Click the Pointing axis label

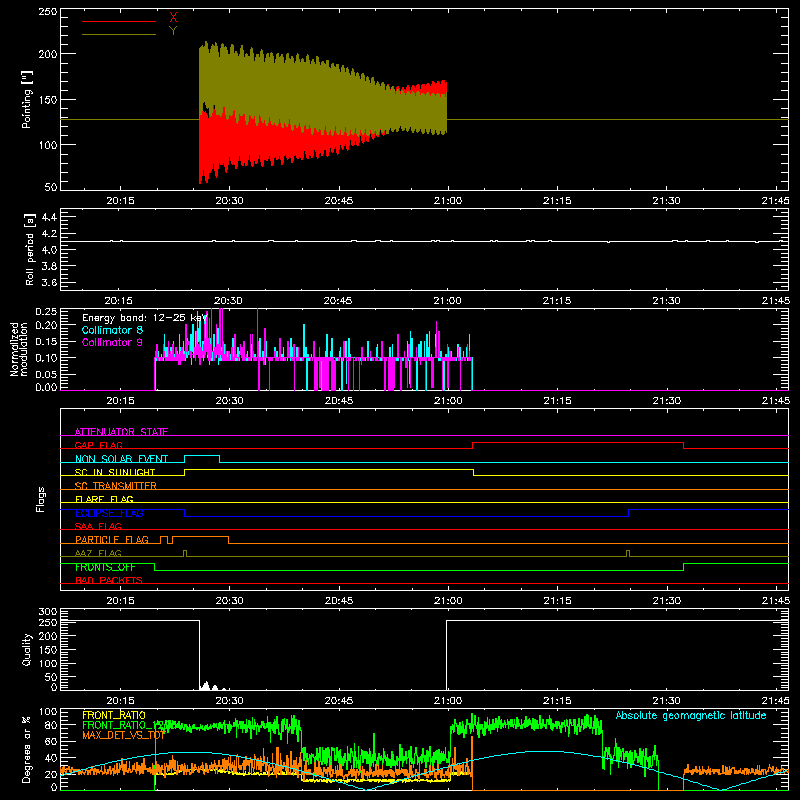click(x=27, y=99)
